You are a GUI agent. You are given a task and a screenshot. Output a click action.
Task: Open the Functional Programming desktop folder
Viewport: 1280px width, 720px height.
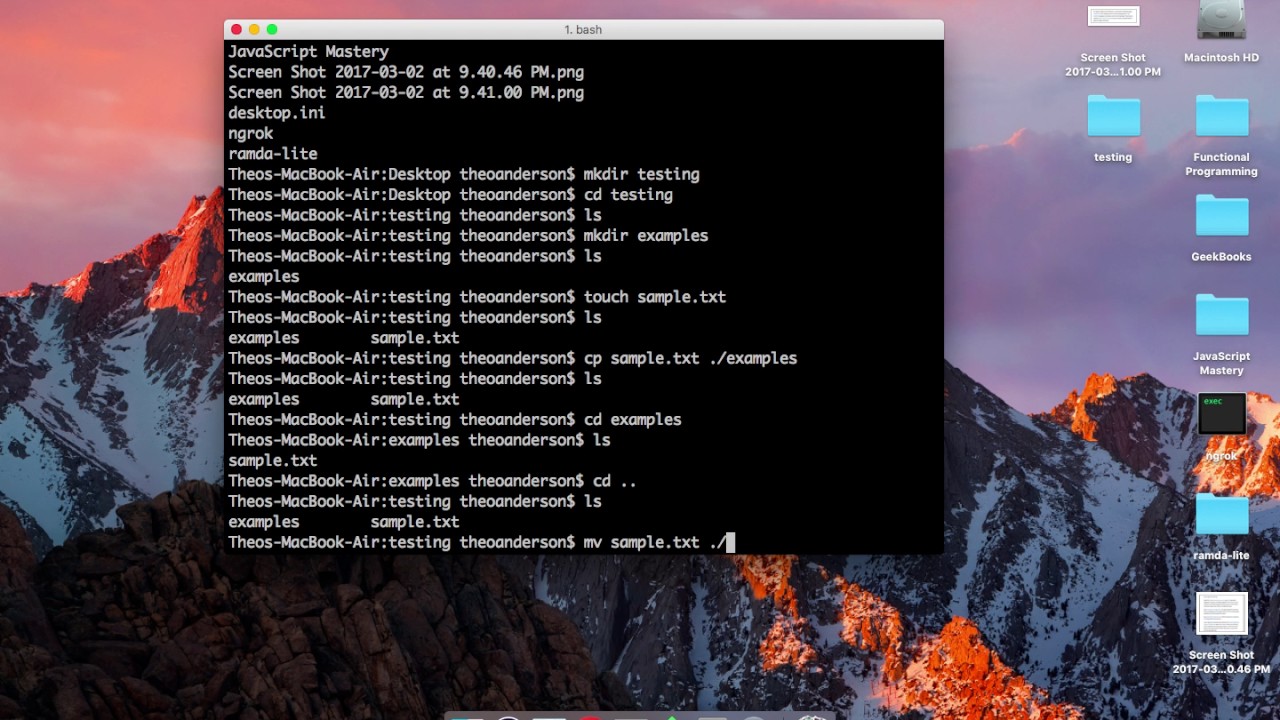1221,117
